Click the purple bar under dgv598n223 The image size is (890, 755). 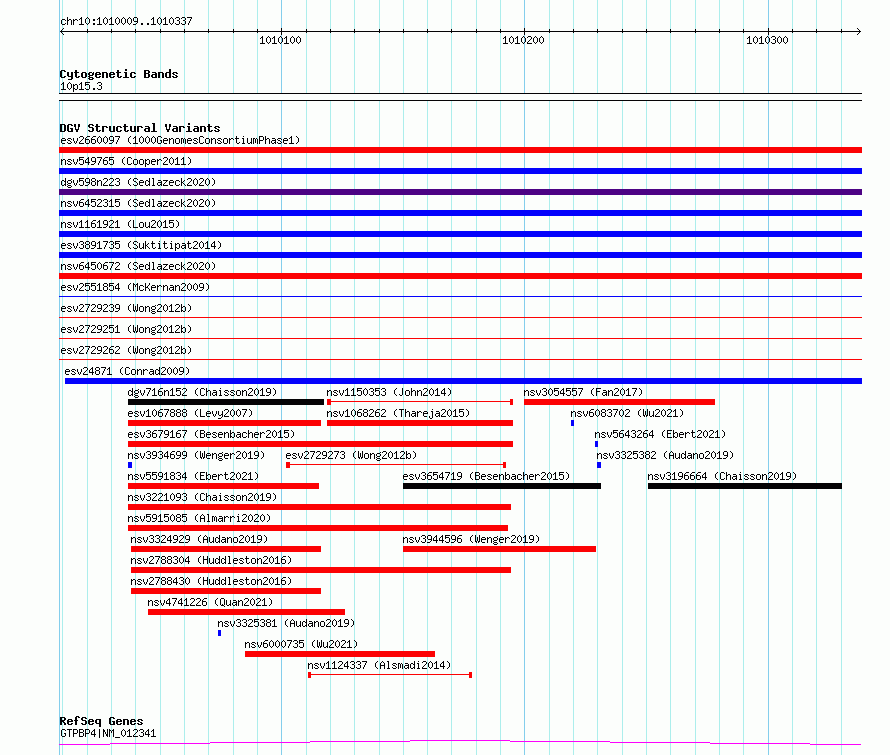[x=460, y=192]
